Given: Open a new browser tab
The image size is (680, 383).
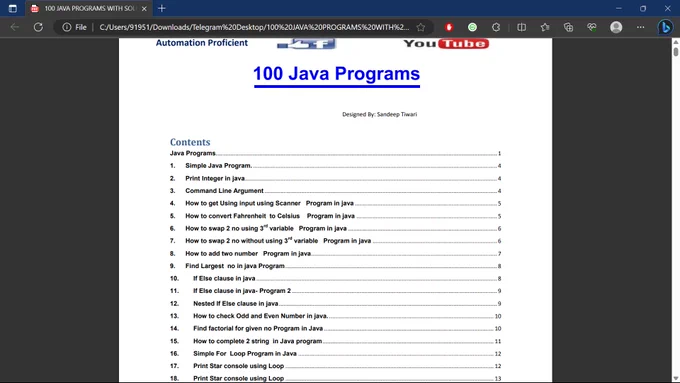Looking at the screenshot, I should coord(162,8).
